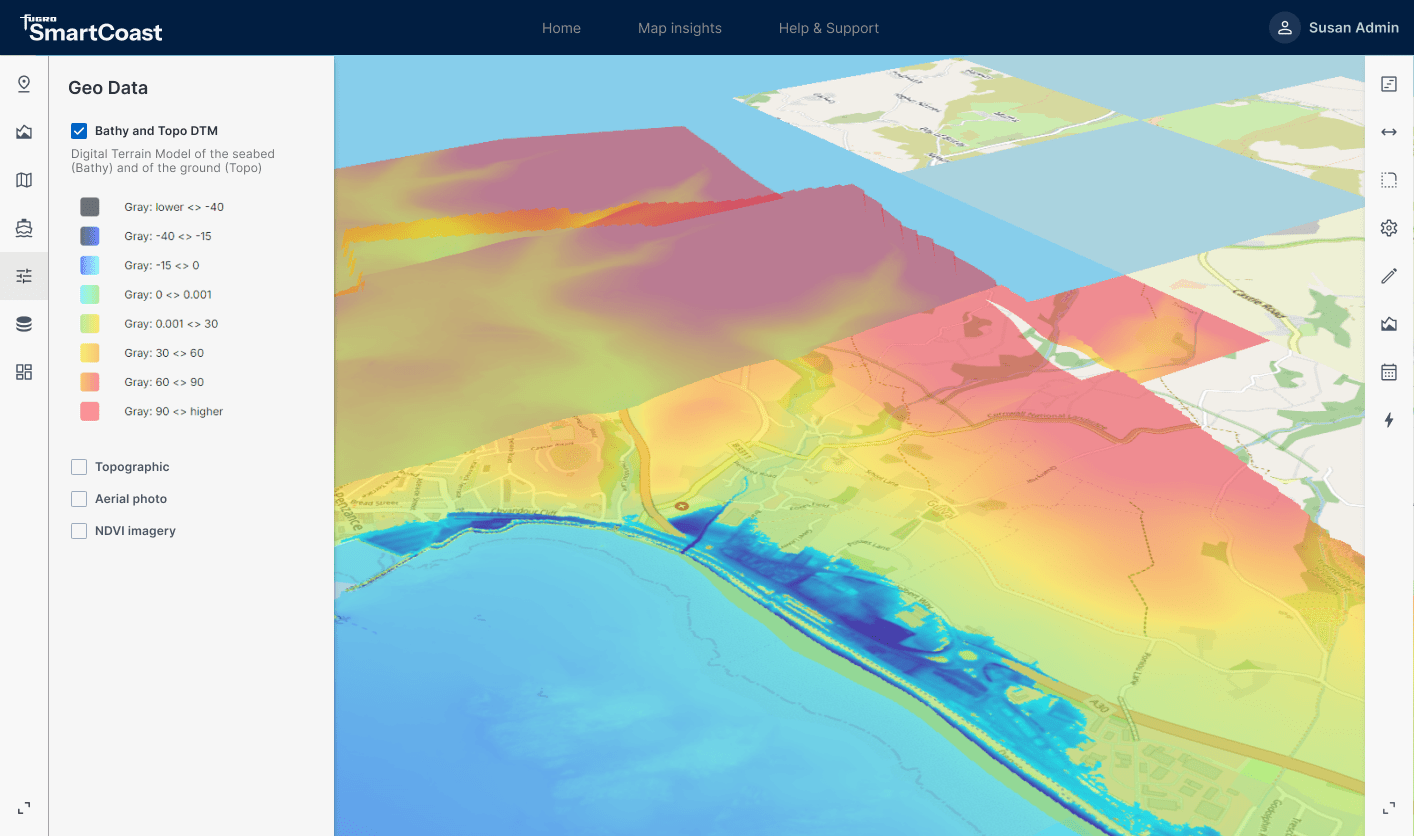Click the vessel ship icon in left sidebar
Image resolution: width=1414 pixels, height=836 pixels.
[24, 228]
